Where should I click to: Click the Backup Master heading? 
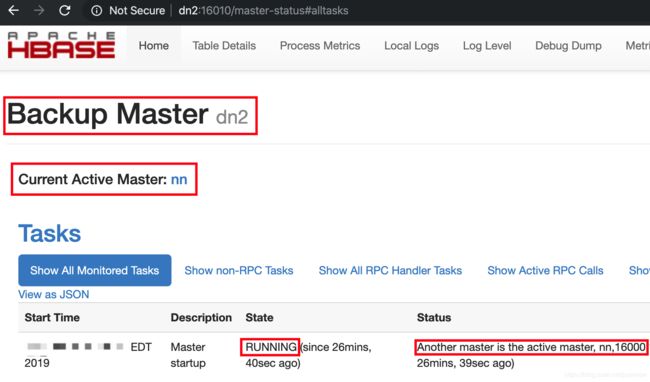[107, 114]
